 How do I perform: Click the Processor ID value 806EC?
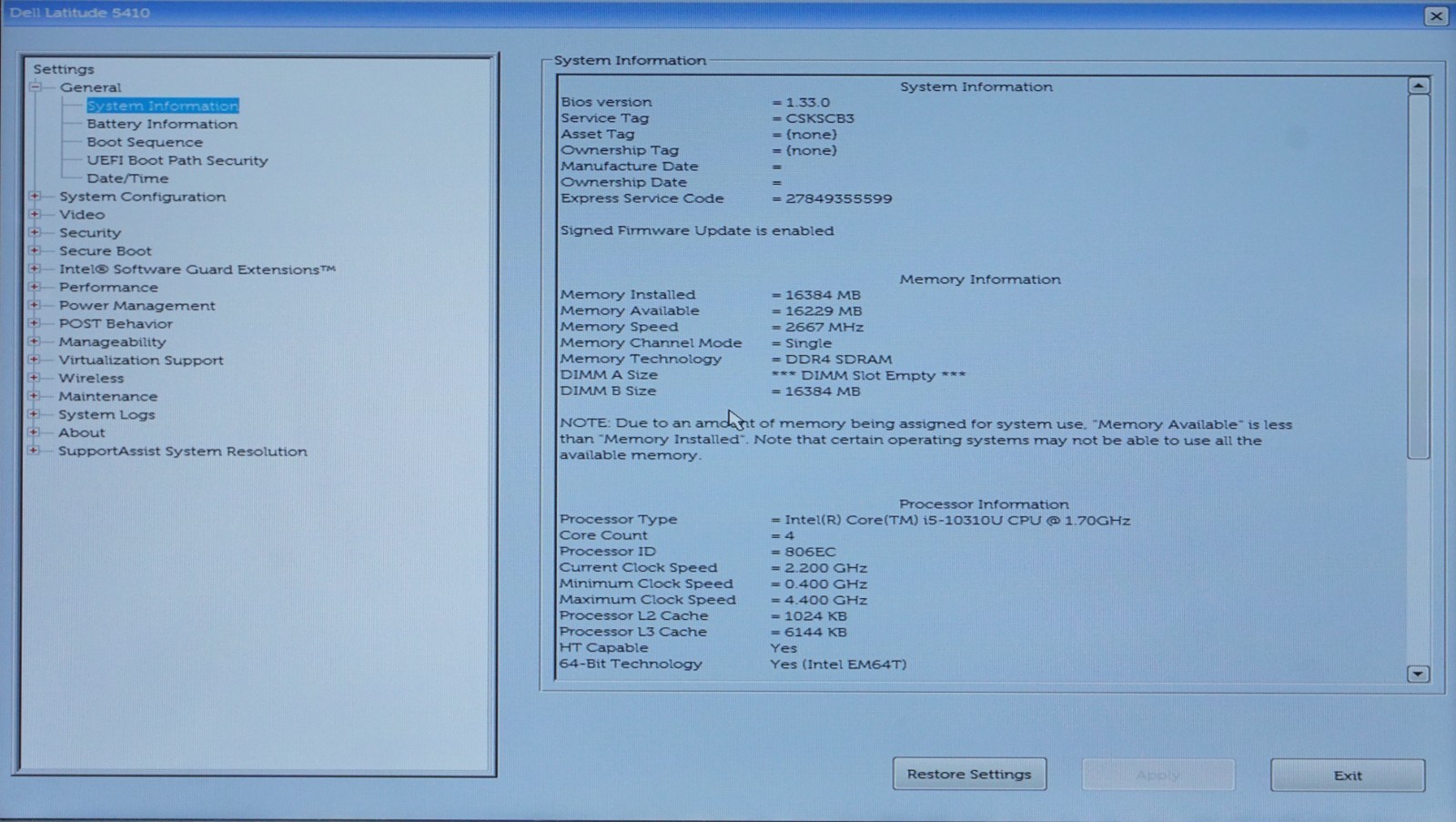810,552
